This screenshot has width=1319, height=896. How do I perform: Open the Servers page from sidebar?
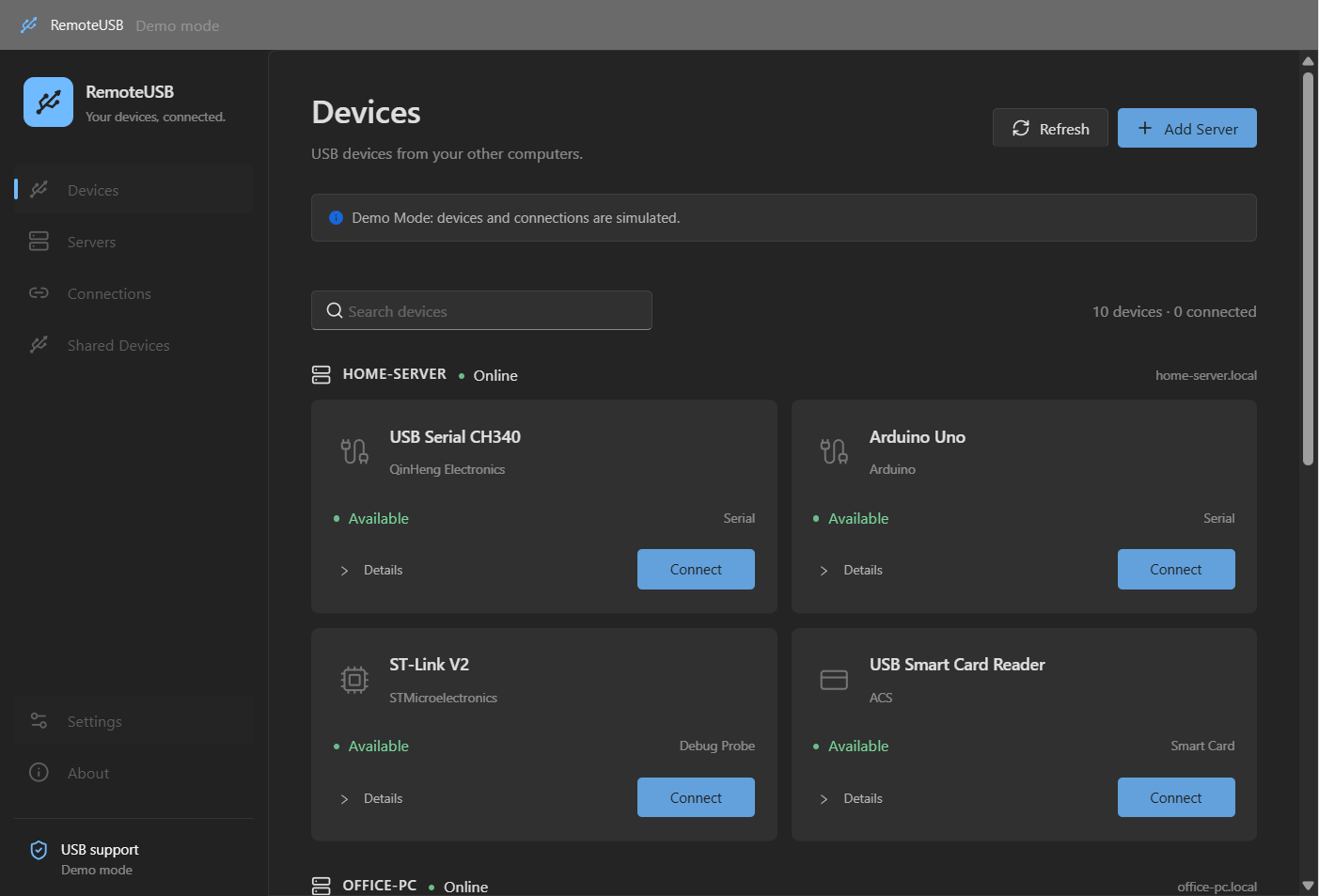point(133,242)
